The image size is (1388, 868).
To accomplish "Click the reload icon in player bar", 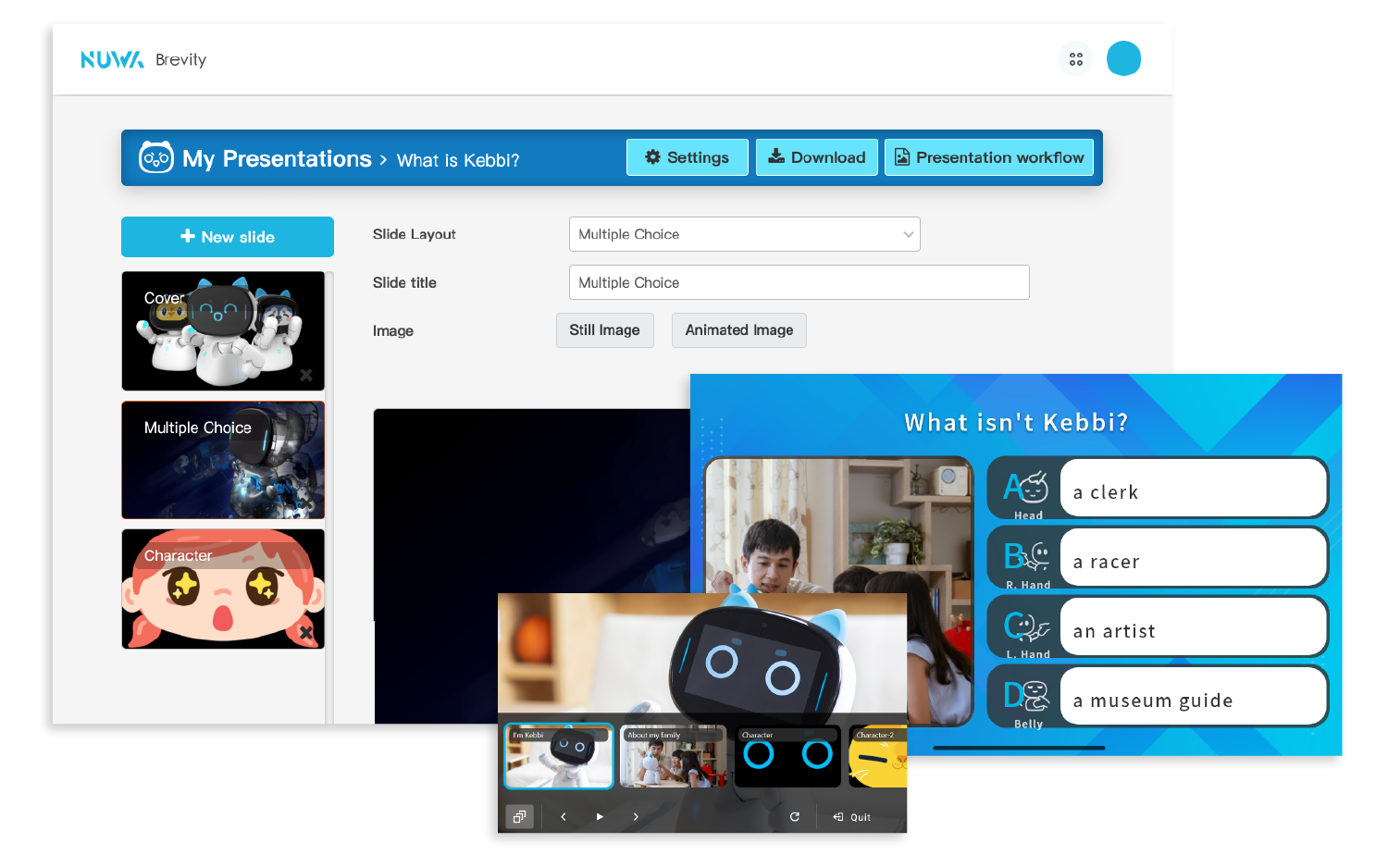I will tap(795, 817).
